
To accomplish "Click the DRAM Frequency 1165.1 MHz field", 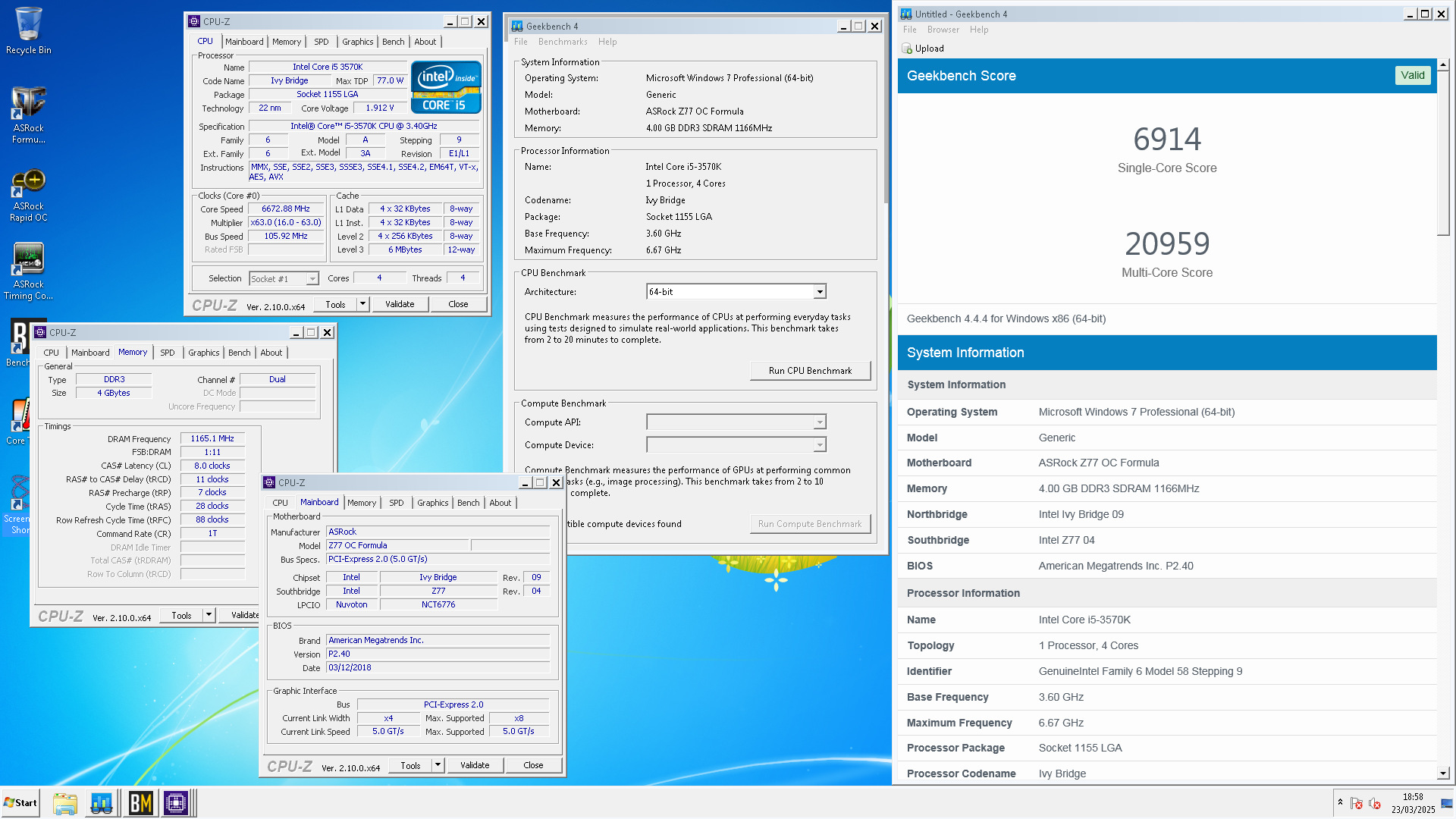I will [212, 438].
